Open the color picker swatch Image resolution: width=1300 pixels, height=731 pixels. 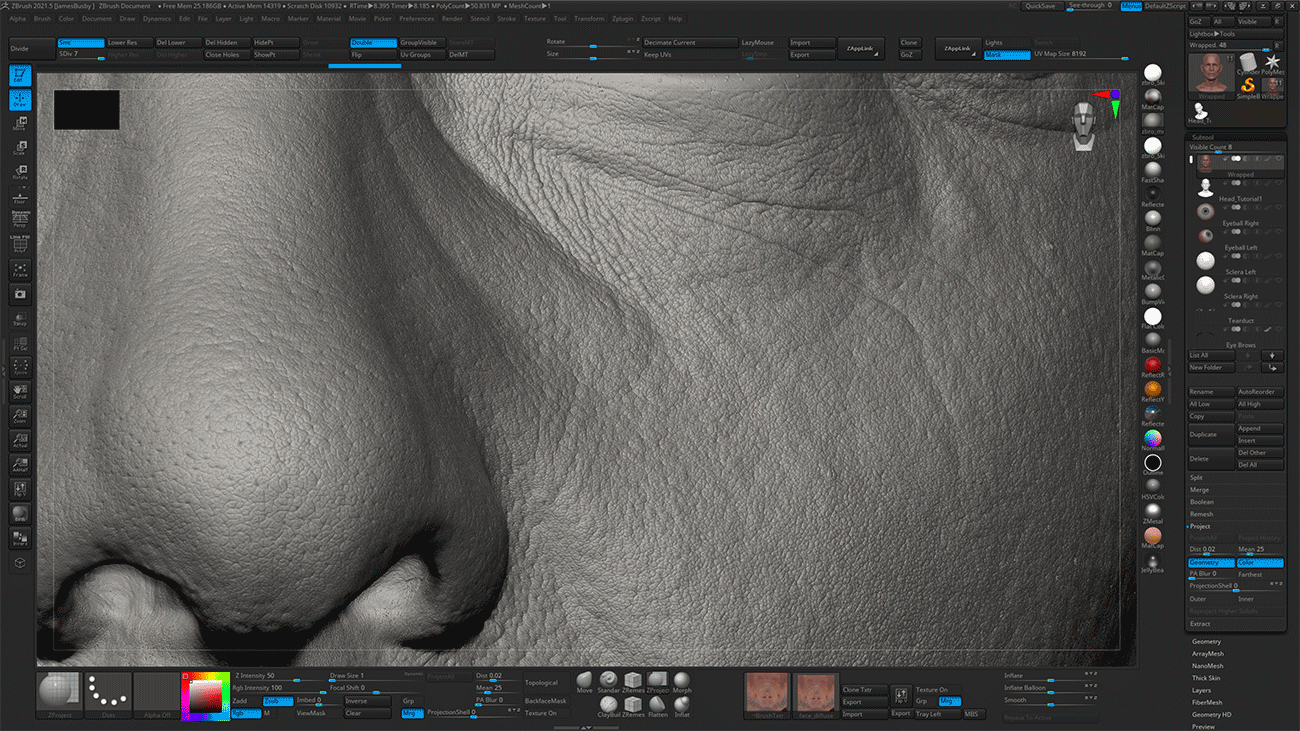point(203,696)
